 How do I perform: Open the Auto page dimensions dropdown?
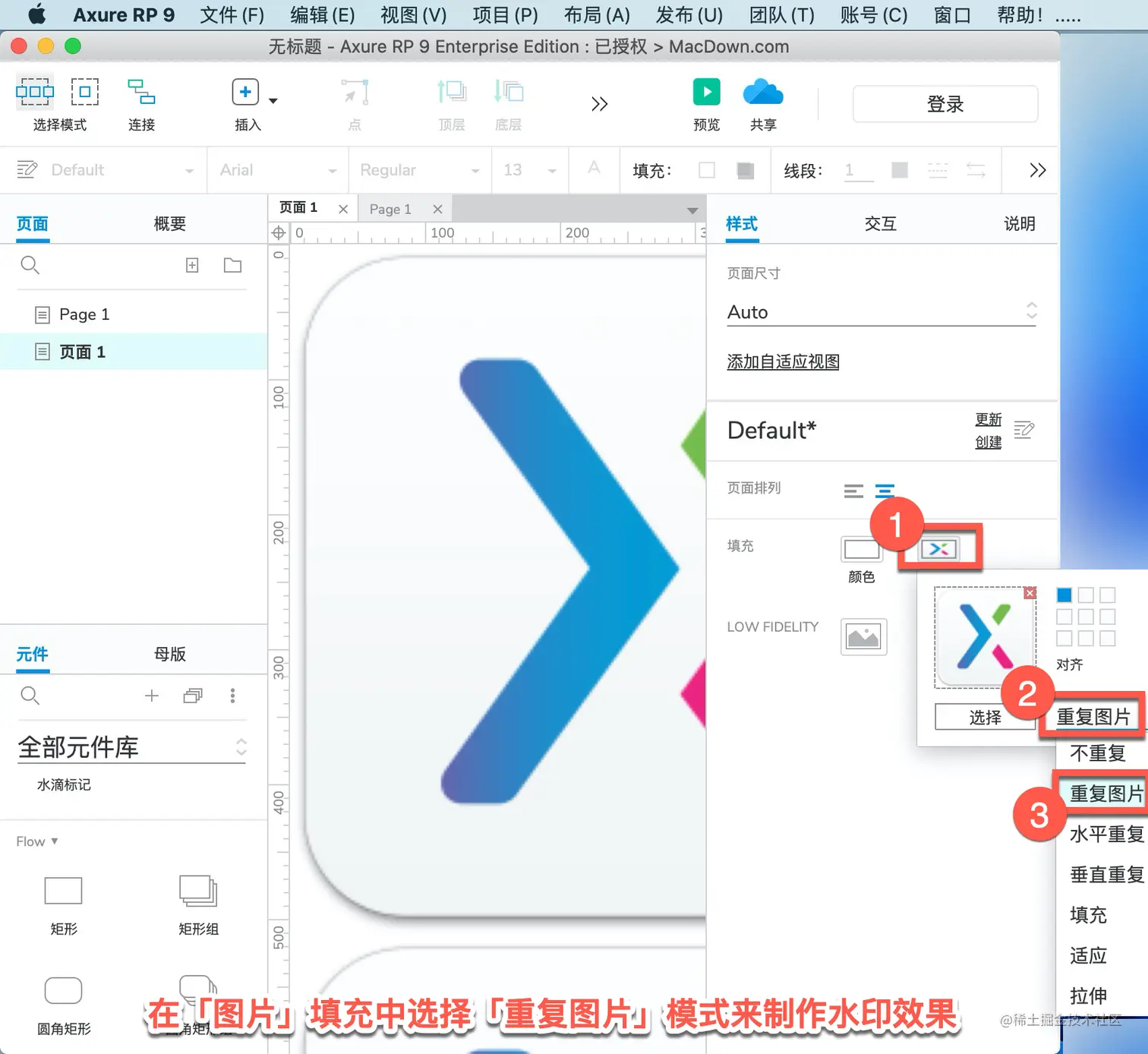click(x=881, y=312)
